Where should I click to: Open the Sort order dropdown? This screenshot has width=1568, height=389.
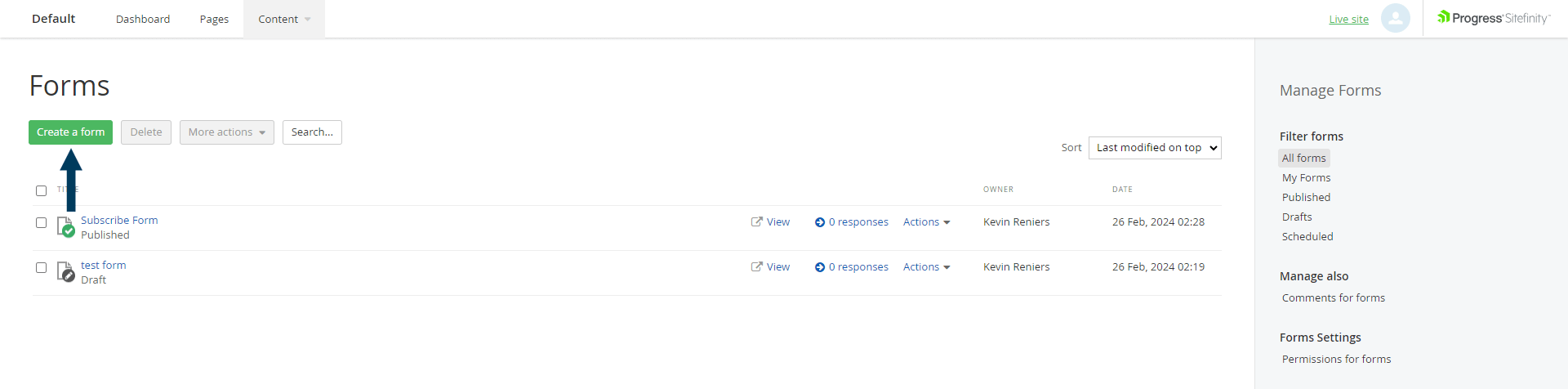[x=1155, y=148]
